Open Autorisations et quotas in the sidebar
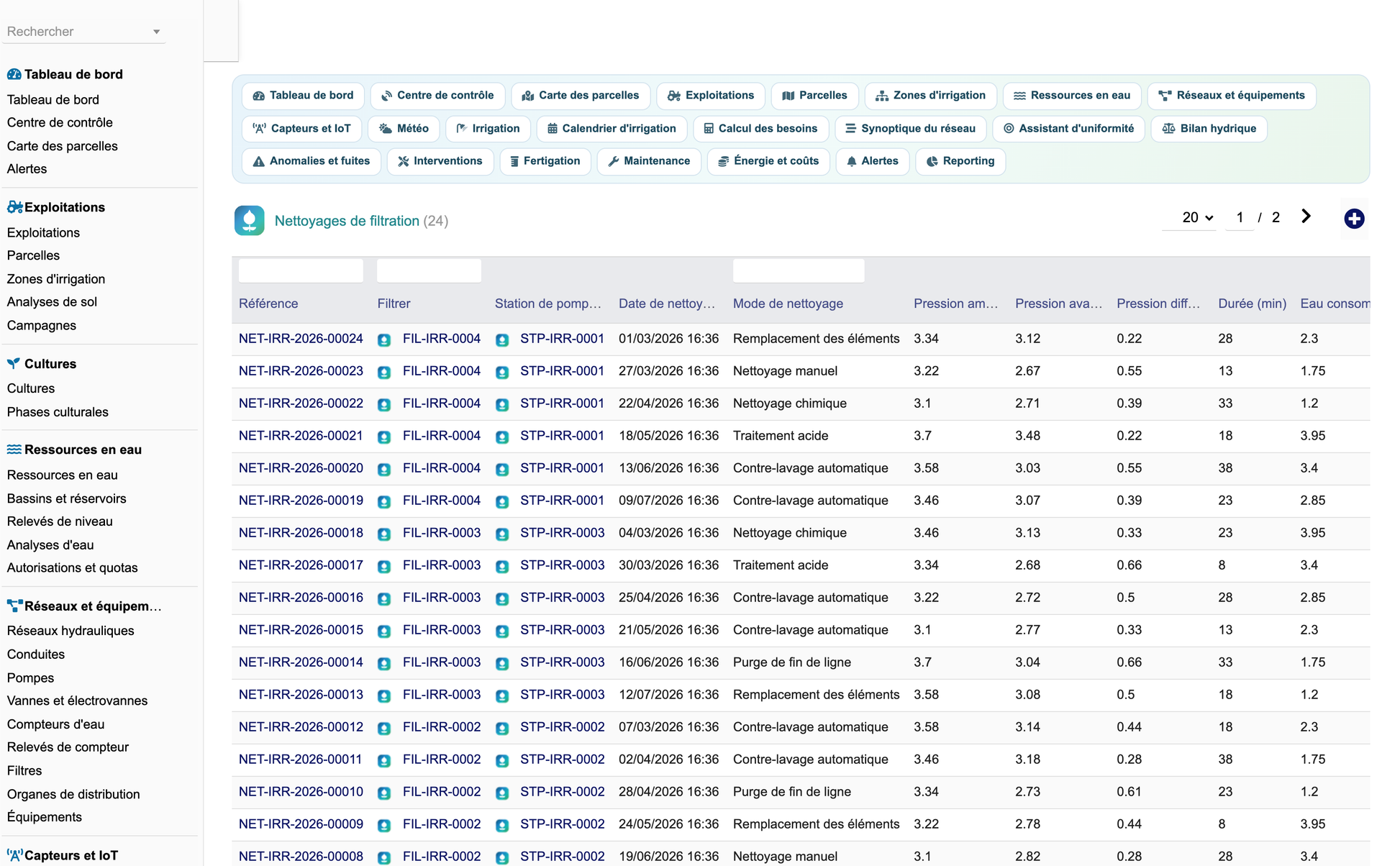 pos(72,568)
